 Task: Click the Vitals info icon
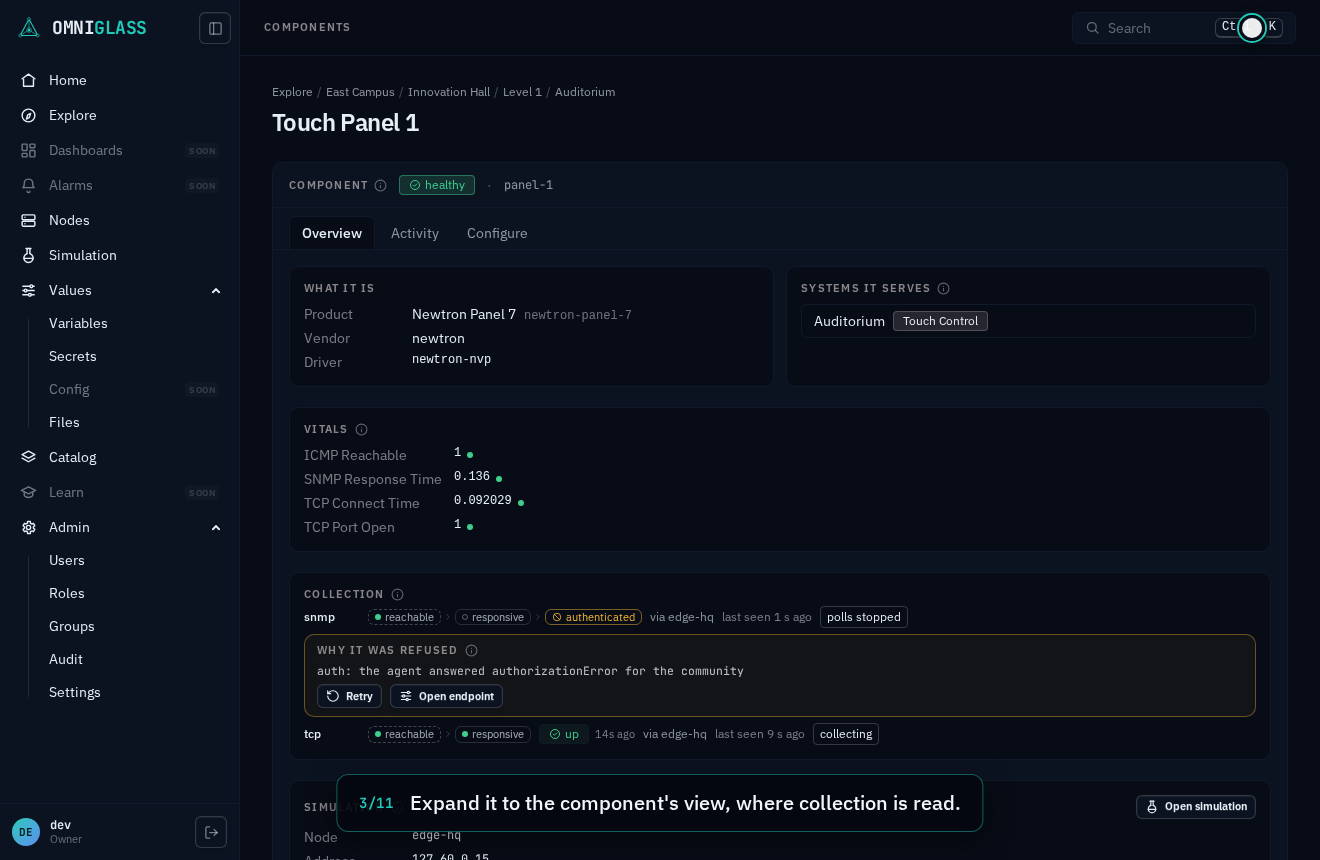click(362, 429)
